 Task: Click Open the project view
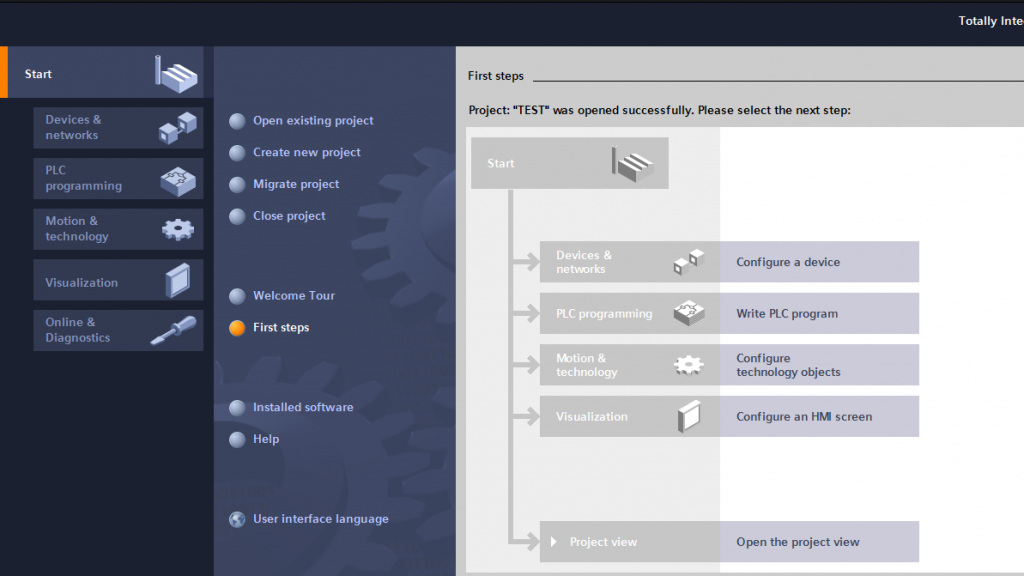(x=819, y=542)
